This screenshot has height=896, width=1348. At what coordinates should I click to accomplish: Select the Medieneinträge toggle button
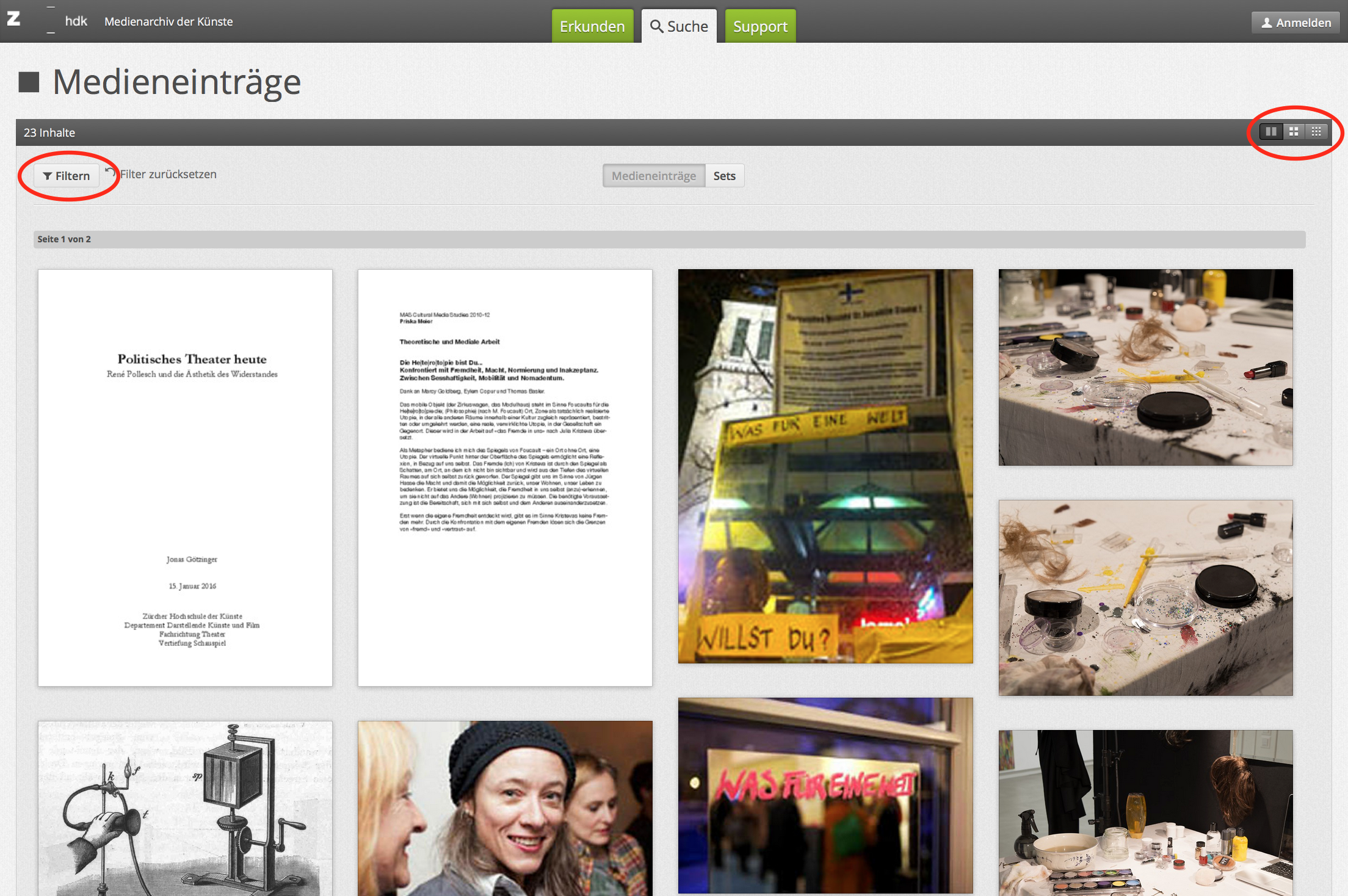pos(653,176)
